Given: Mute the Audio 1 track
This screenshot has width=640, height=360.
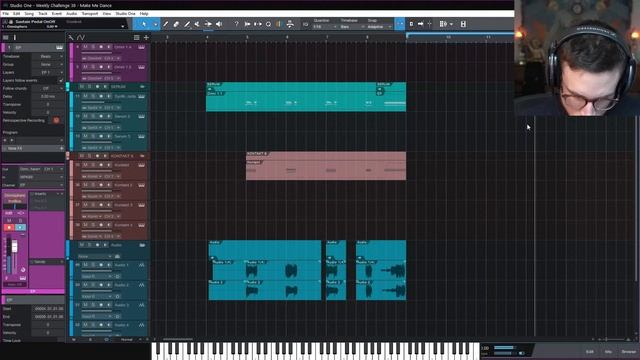Looking at the screenshot, I should tap(85, 265).
